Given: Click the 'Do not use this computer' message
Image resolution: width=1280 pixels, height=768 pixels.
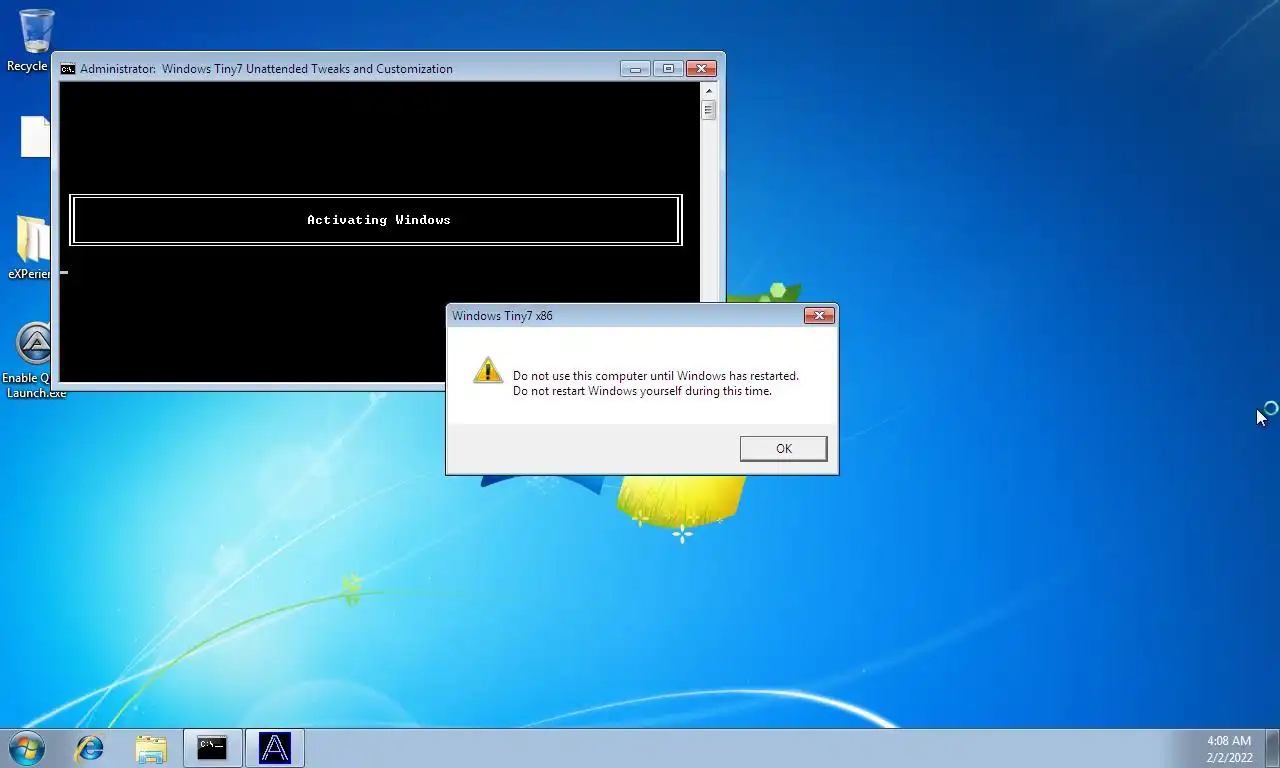Looking at the screenshot, I should click(x=656, y=376).
